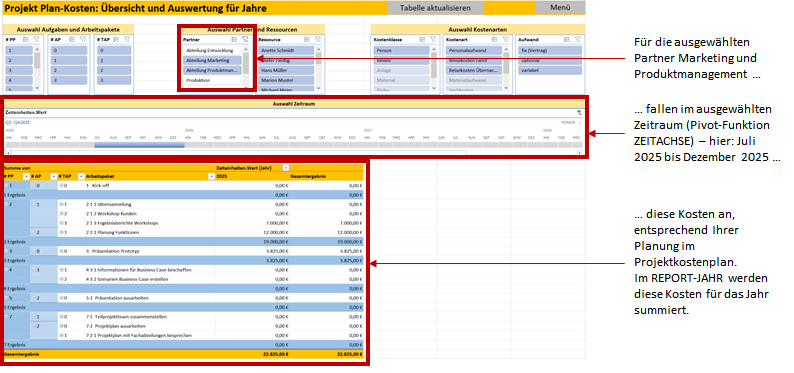Toggle Abteilung Produktman... in Partner slicer

[x=212, y=70]
